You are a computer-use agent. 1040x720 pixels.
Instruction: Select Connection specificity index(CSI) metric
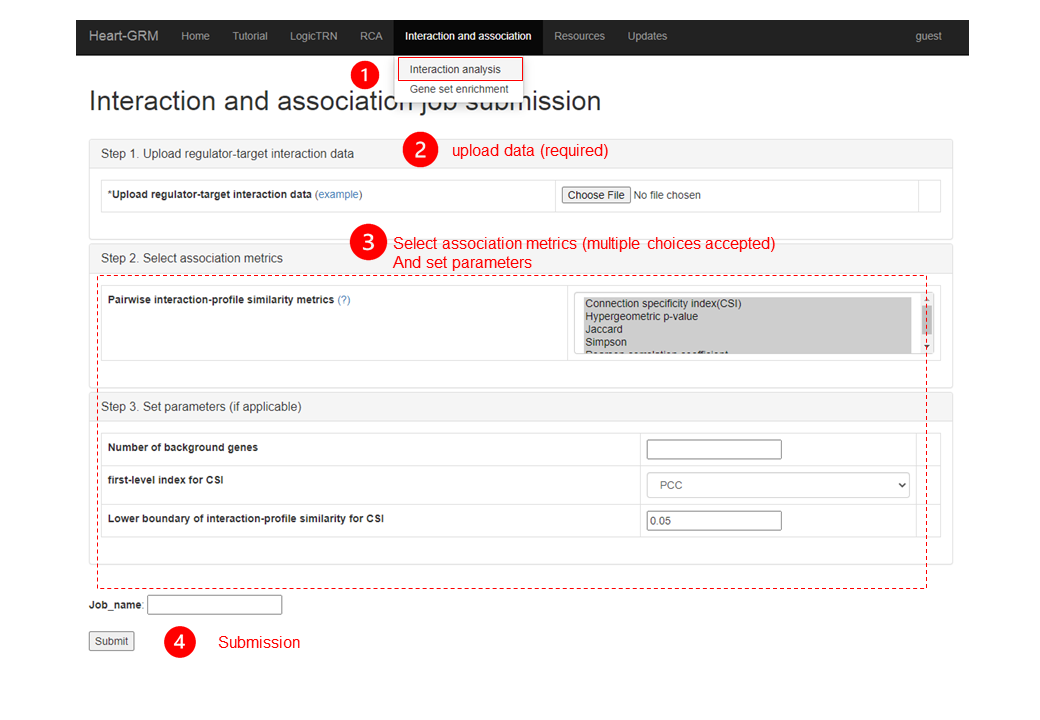coord(747,304)
